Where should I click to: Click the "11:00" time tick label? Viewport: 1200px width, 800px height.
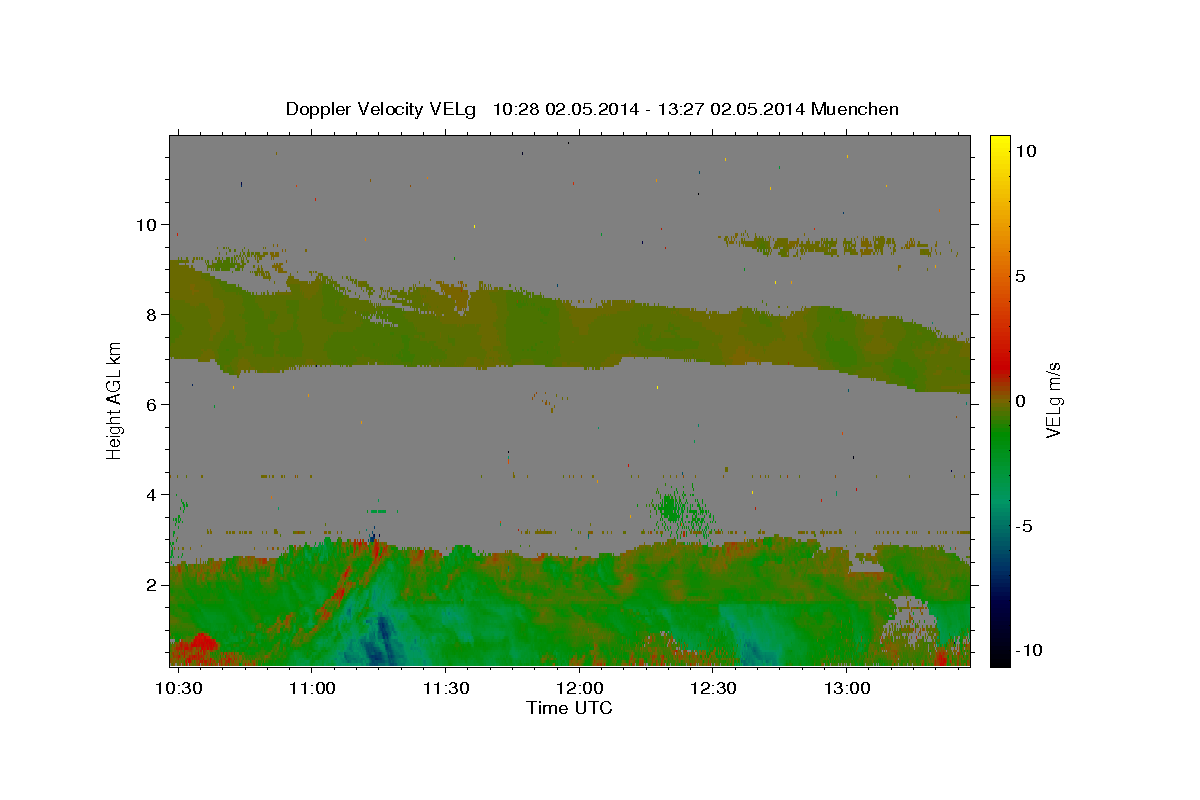click(x=311, y=689)
